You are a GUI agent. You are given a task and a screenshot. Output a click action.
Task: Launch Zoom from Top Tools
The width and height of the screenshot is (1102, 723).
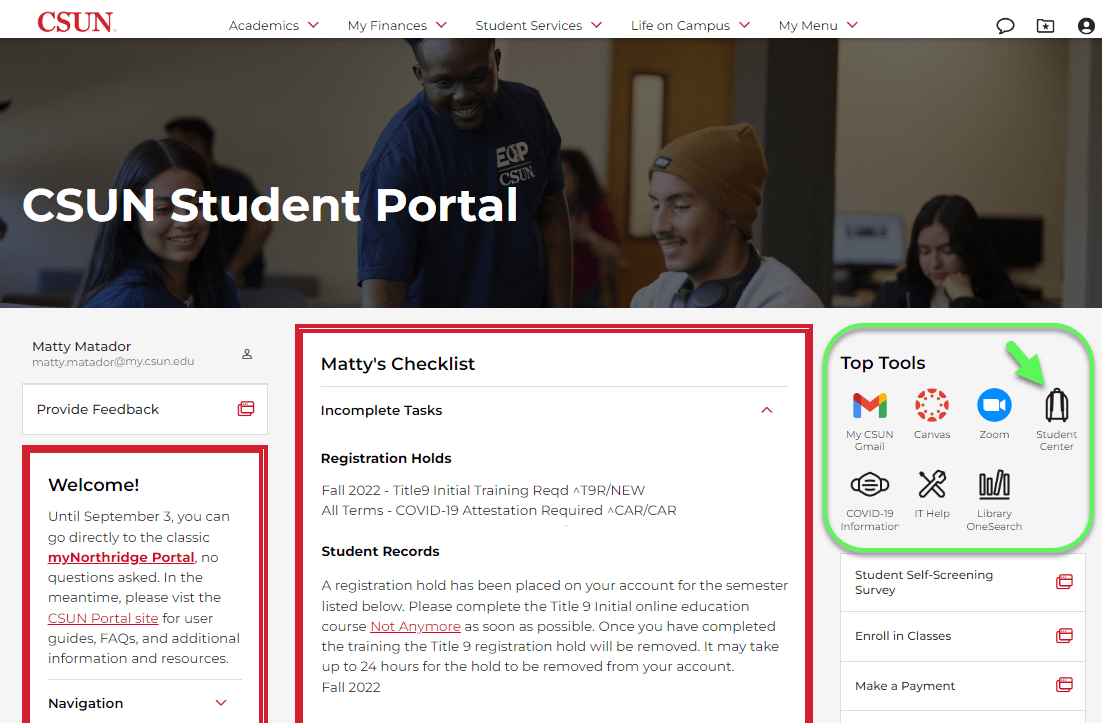[994, 415]
